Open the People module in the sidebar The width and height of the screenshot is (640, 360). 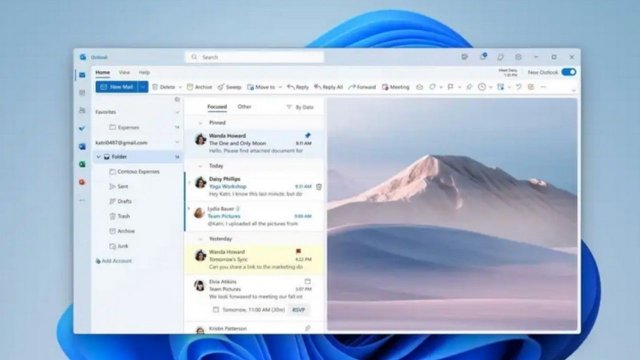click(82, 110)
